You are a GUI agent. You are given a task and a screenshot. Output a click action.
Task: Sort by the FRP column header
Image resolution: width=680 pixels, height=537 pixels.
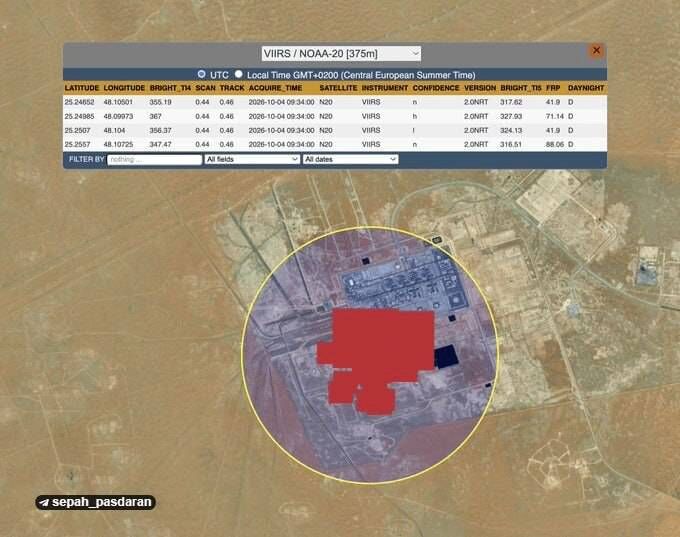pos(553,88)
